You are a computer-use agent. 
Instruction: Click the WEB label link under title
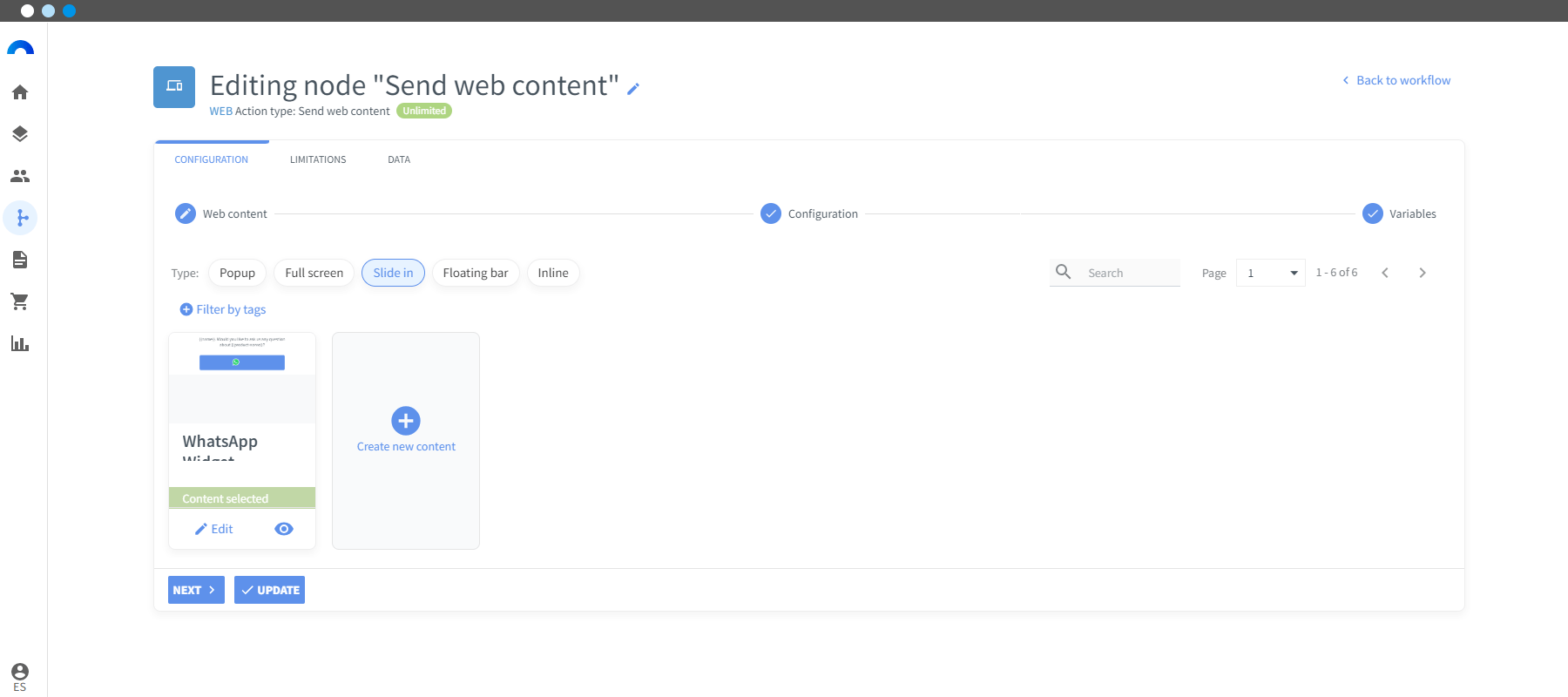[220, 112]
